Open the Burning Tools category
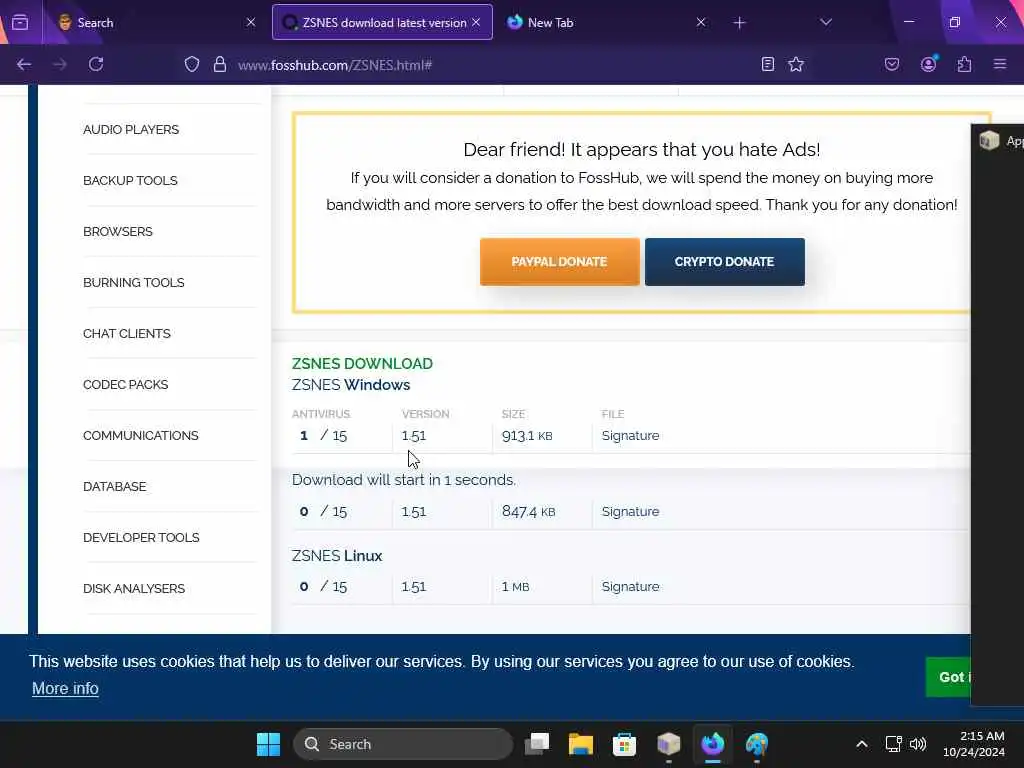This screenshot has width=1024, height=768. pyautogui.click(x=133, y=283)
